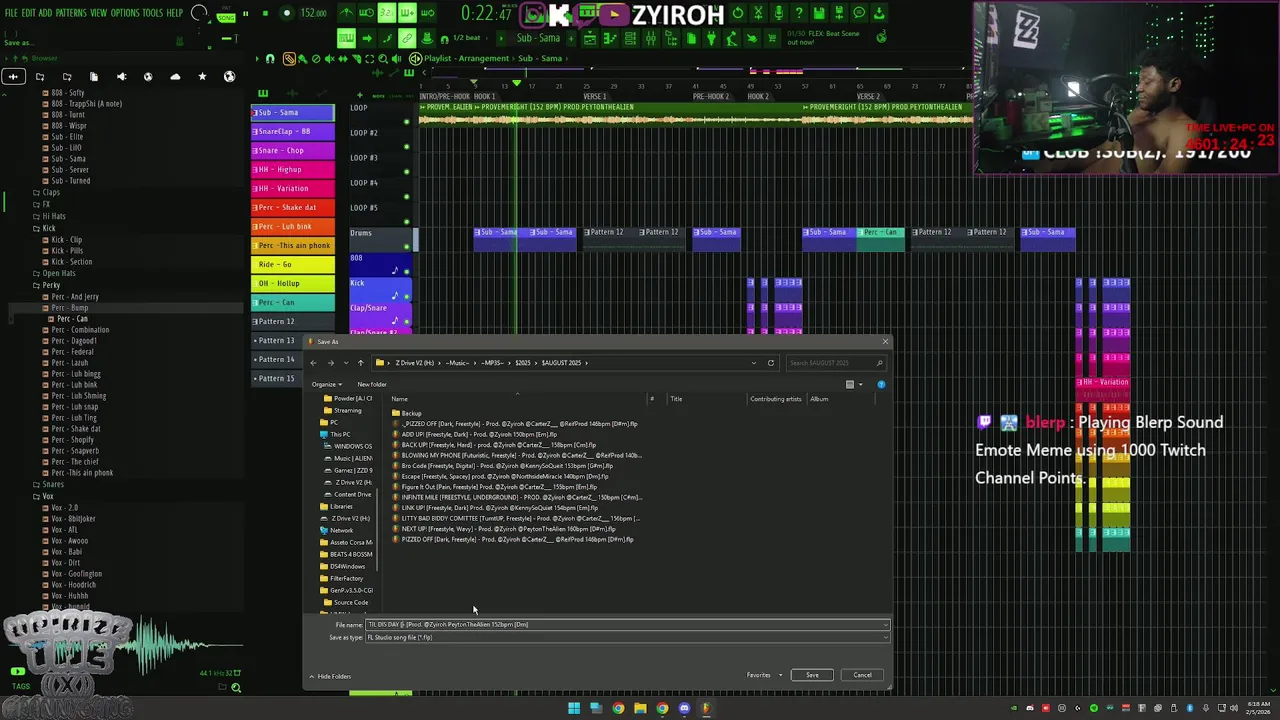The width and height of the screenshot is (1280, 720).
Task: Click the File name input field
Action: (x=627, y=624)
